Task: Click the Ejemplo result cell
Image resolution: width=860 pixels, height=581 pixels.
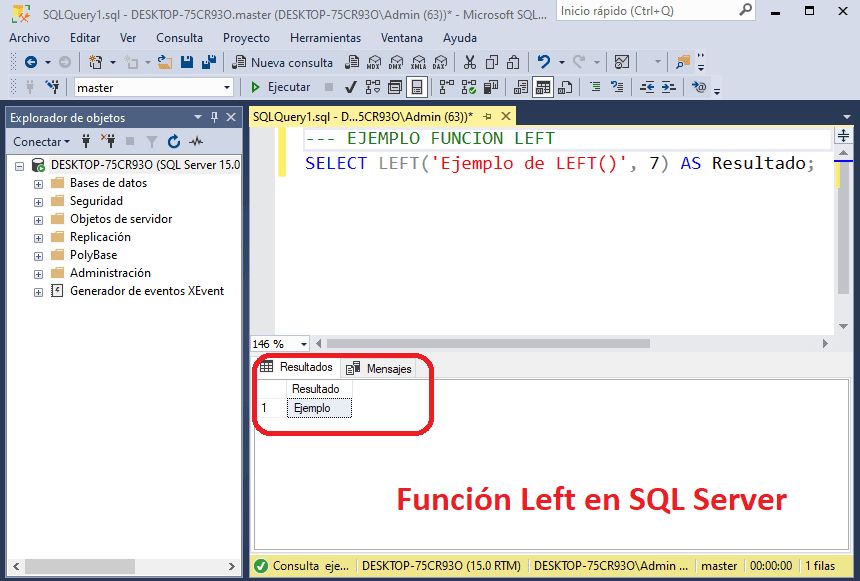Action: pos(319,408)
